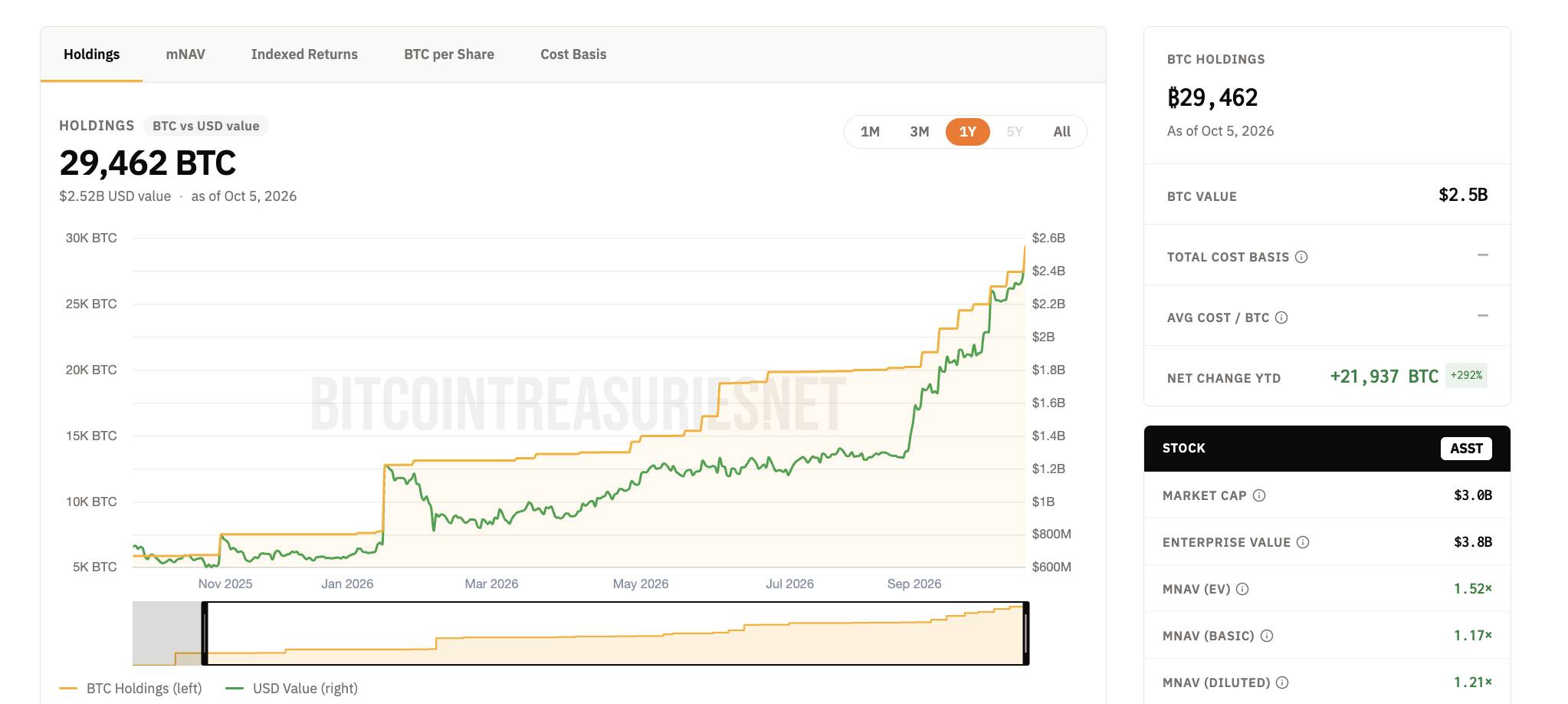
Task: Click the Sep 2026 x-axis label
Action: point(914,584)
